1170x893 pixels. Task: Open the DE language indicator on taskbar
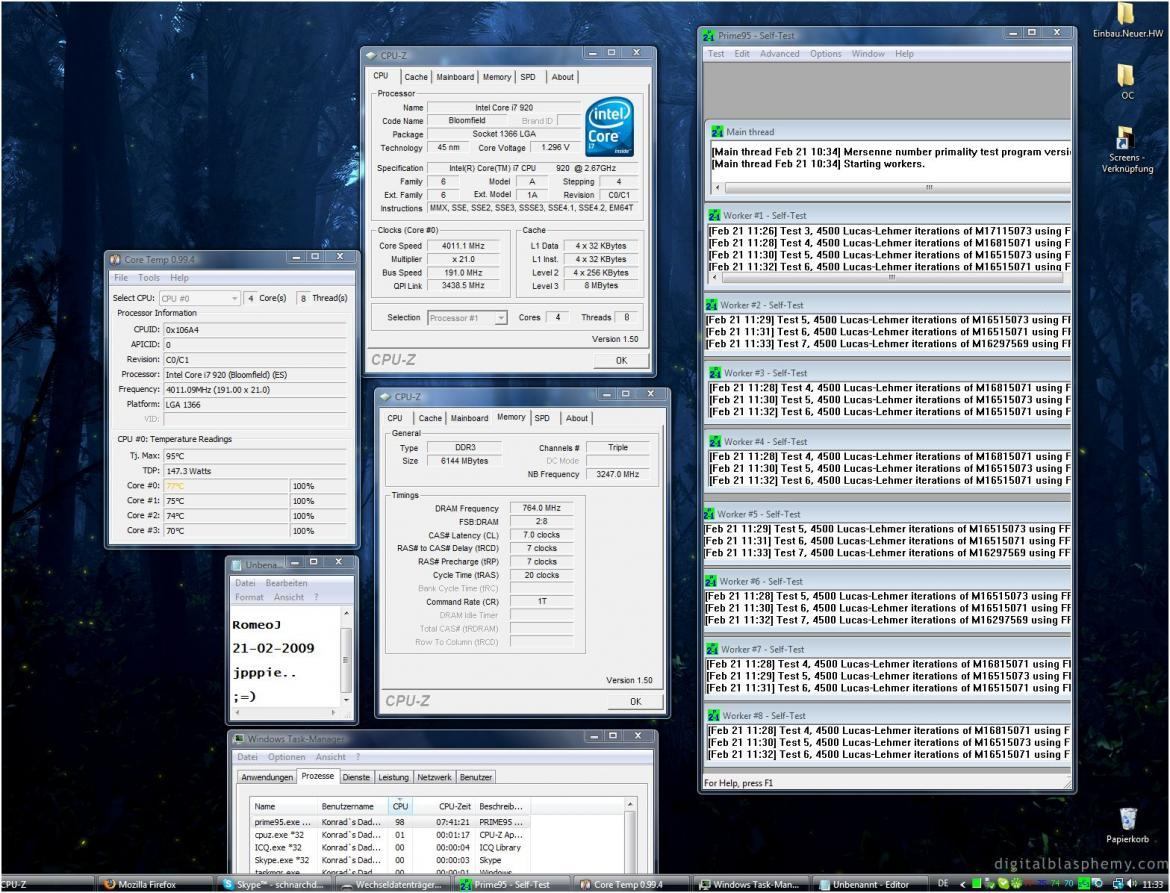[942, 884]
